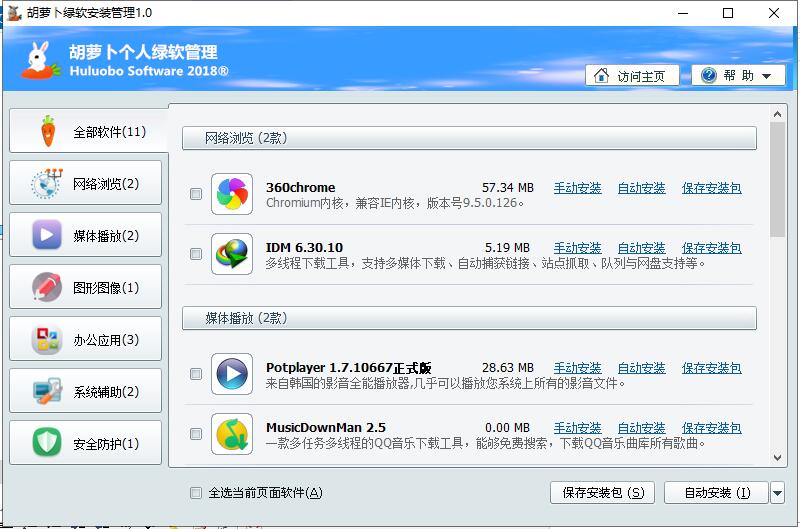Click 保存安装包 link for 360chrome
Screen dimensions: 800x529
(x=712, y=188)
